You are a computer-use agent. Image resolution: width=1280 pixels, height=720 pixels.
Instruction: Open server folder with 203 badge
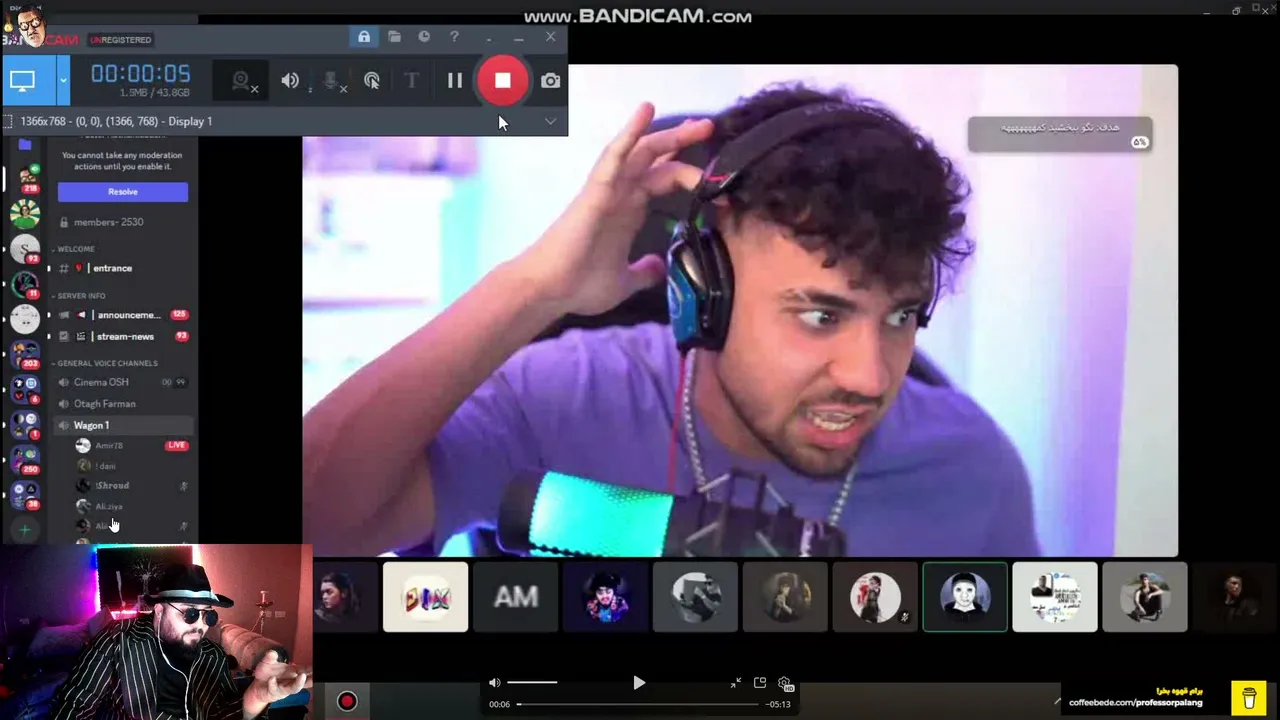point(25,355)
